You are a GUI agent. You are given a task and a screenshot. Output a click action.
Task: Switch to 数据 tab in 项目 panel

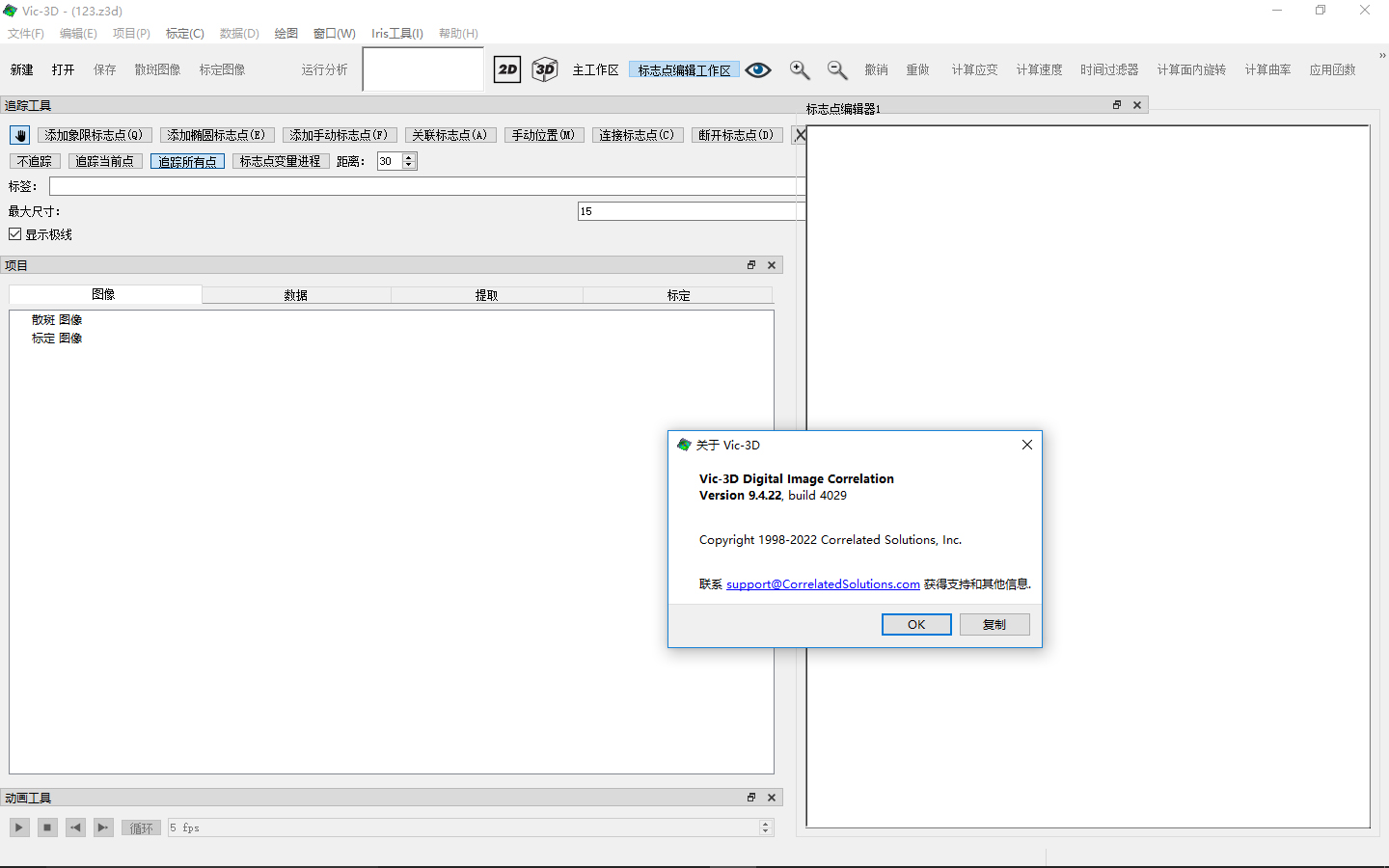(296, 295)
